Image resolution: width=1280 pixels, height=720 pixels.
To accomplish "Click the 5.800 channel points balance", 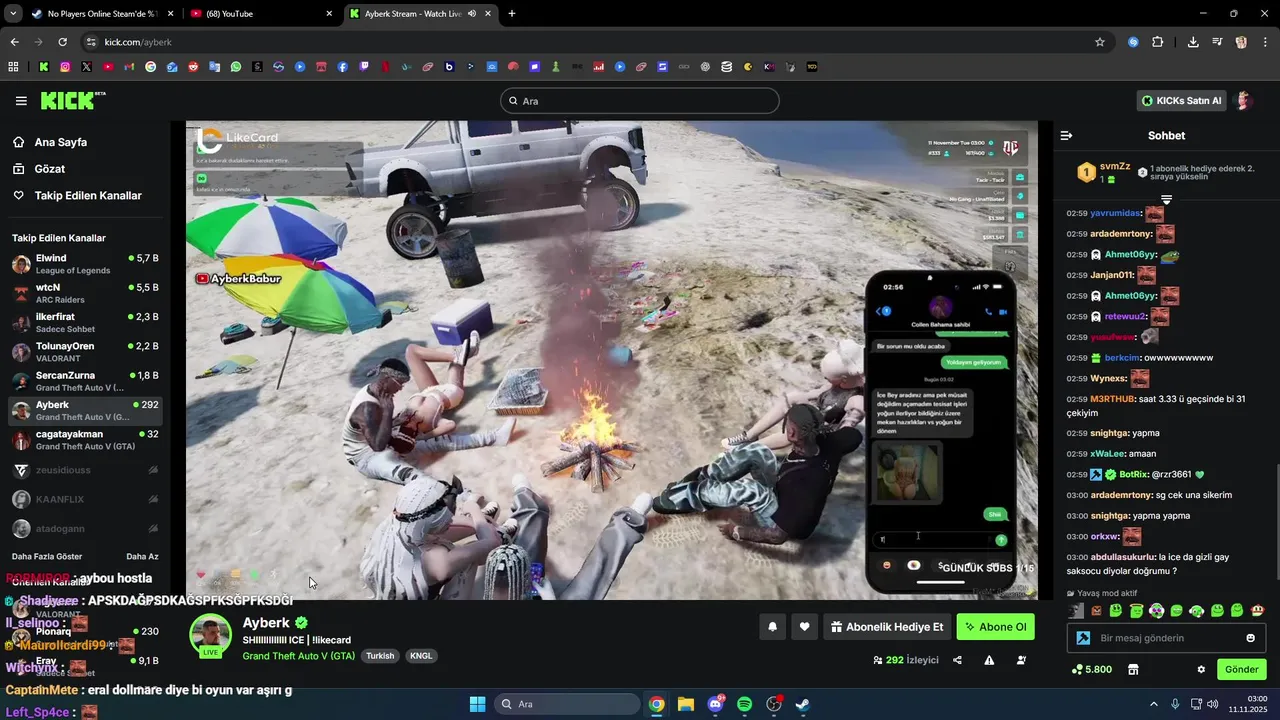I will [1091, 669].
